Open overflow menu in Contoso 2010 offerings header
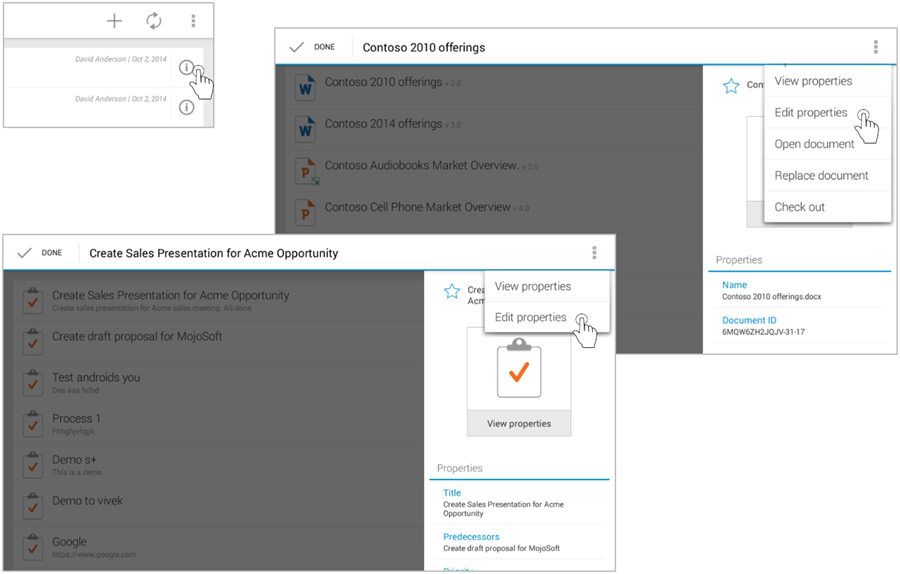900x574 pixels. [875, 47]
